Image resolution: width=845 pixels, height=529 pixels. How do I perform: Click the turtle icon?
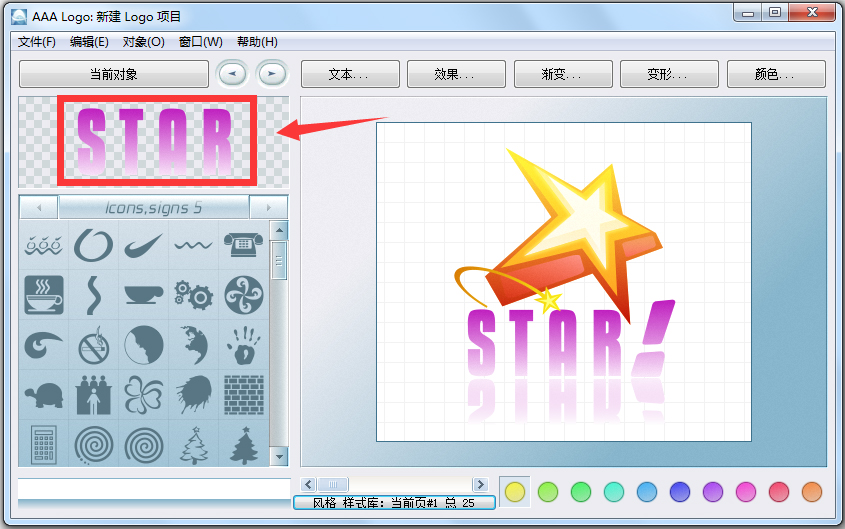44,395
